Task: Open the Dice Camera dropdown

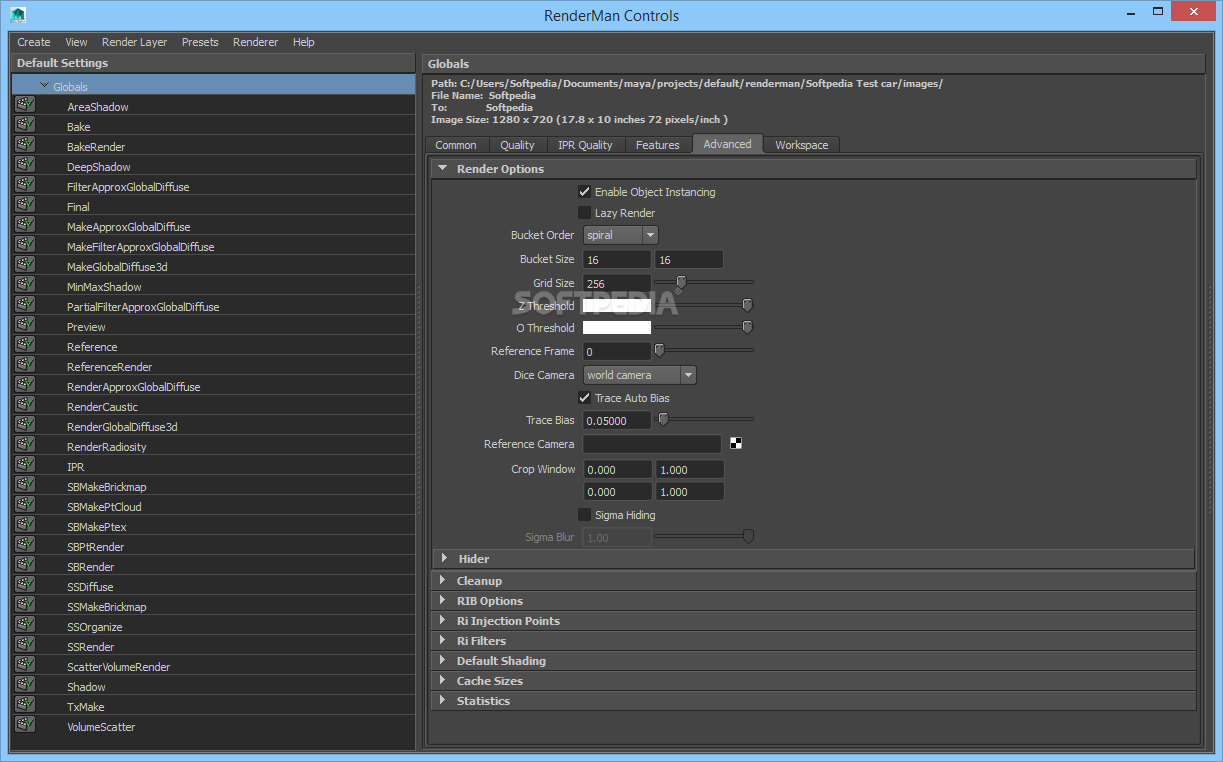Action: click(x=639, y=375)
